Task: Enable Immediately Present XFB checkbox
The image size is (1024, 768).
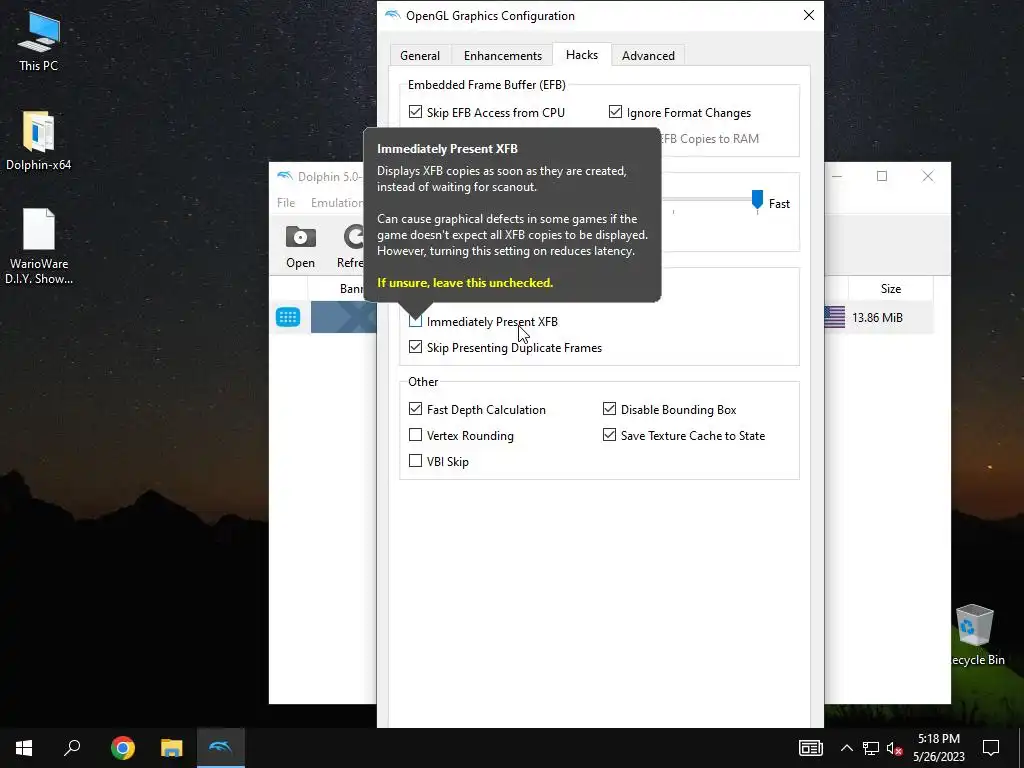Action: (x=415, y=321)
